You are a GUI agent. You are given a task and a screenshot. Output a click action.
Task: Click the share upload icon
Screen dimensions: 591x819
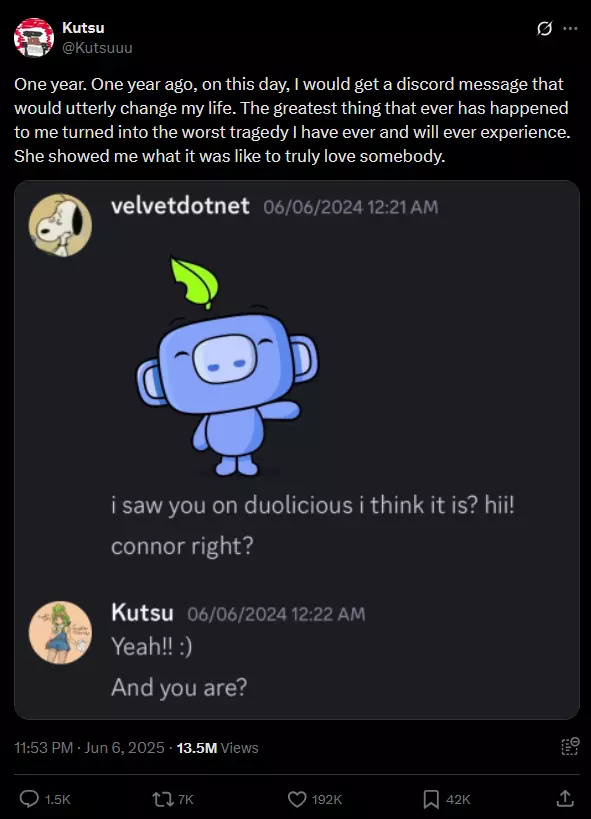565,798
